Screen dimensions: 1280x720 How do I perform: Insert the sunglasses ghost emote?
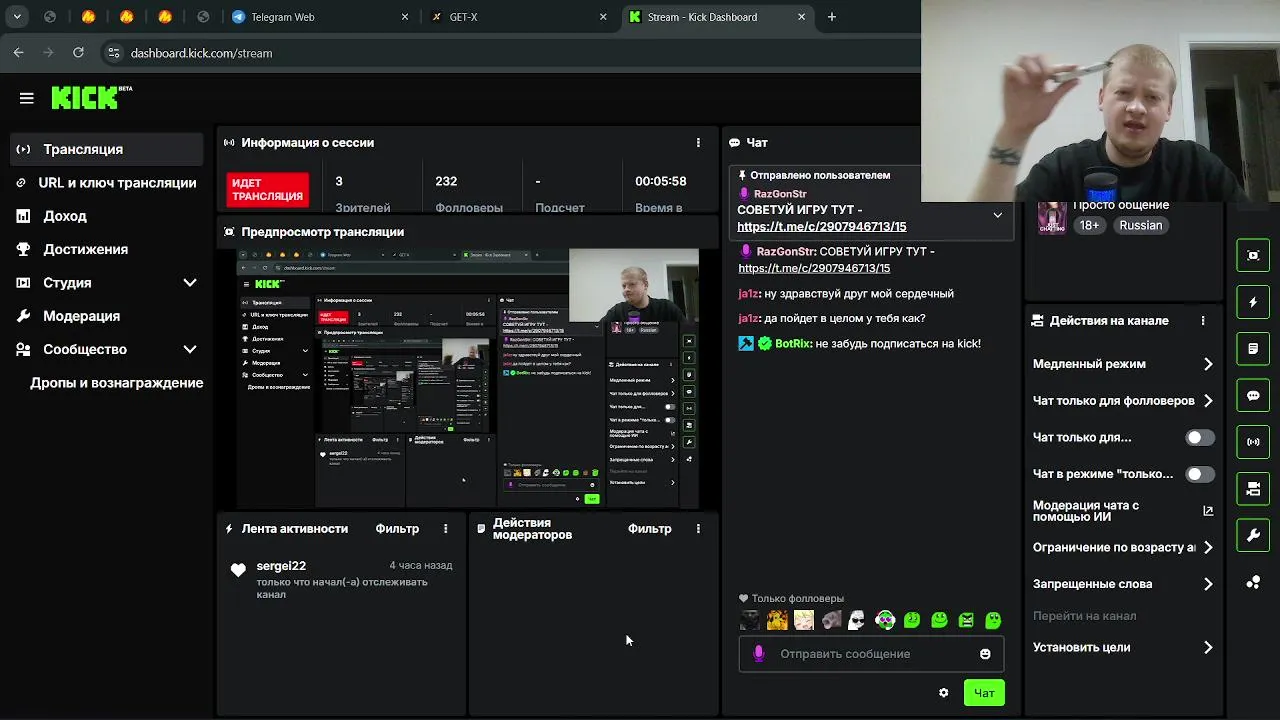click(858, 620)
